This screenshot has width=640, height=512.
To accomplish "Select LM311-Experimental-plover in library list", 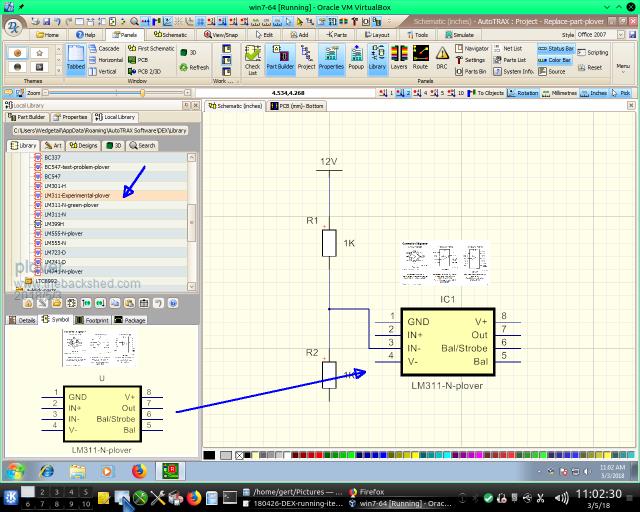I will click(x=76, y=195).
